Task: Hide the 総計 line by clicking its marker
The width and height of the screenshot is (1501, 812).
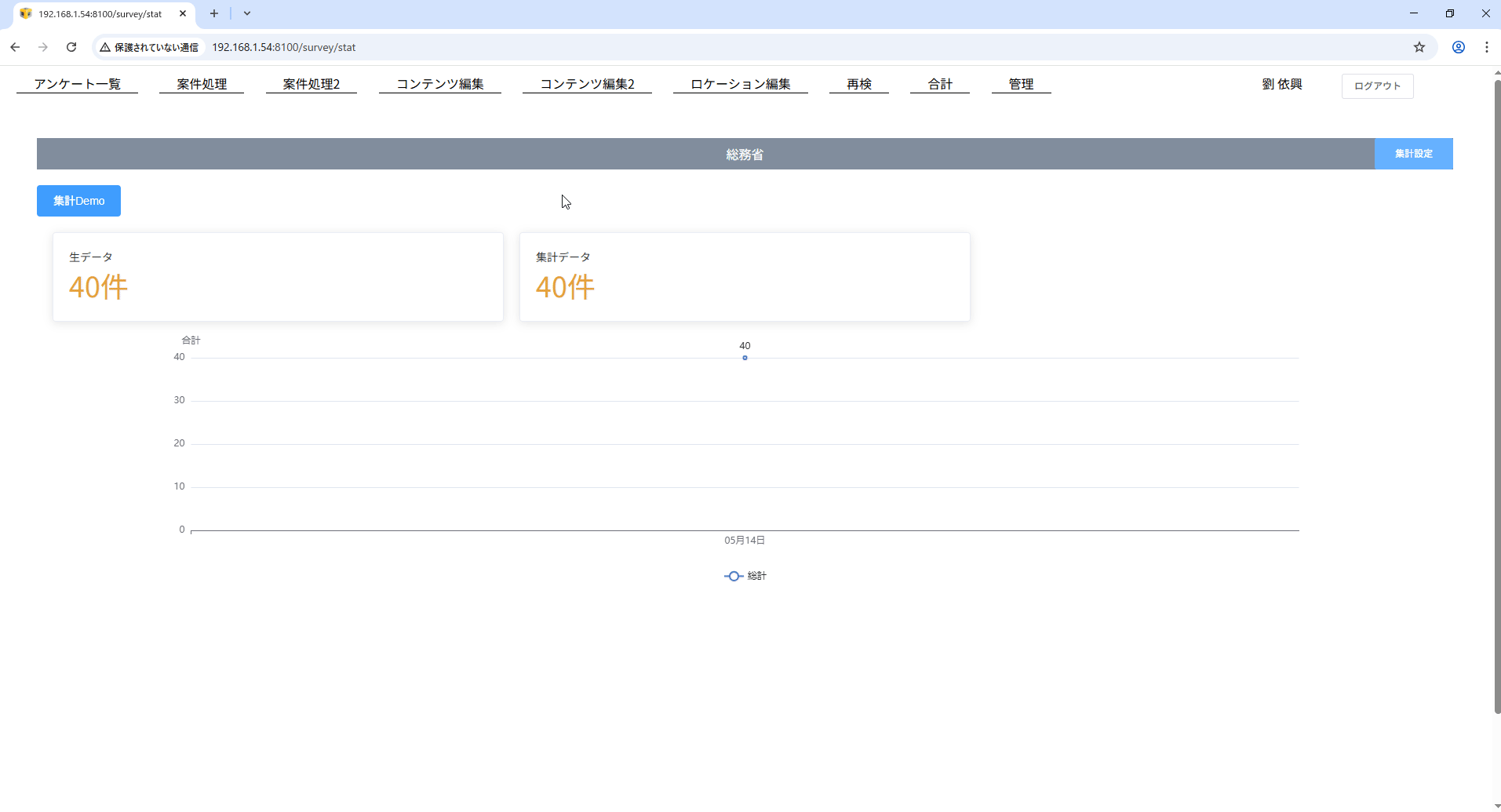Action: point(733,575)
